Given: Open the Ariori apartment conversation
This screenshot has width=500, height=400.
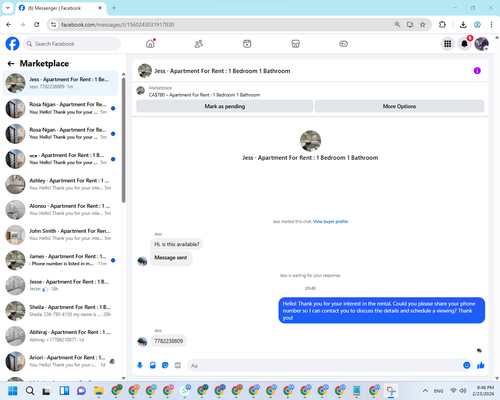Looking at the screenshot, I should point(60,361).
